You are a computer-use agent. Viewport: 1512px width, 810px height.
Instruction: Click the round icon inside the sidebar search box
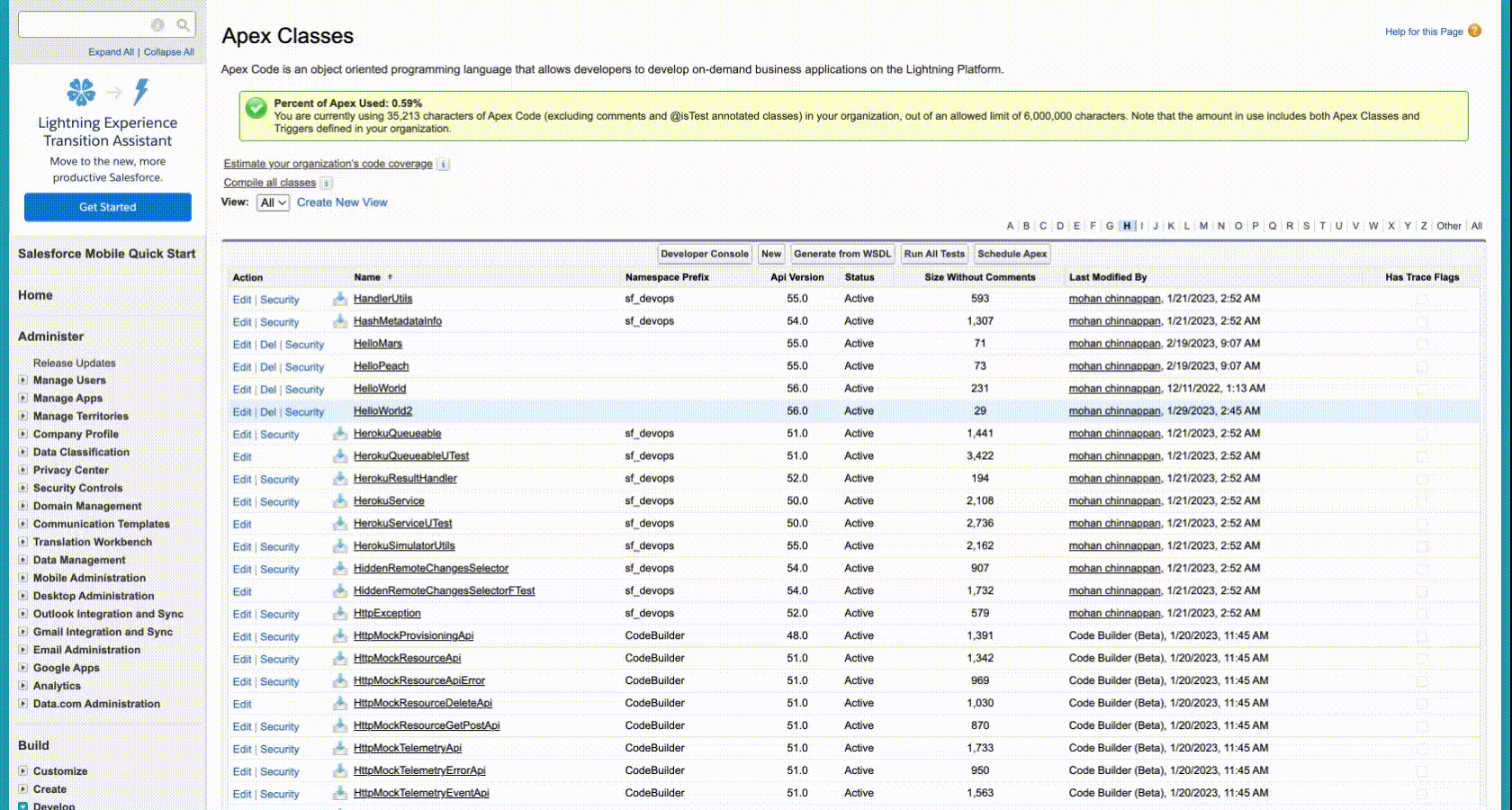(x=157, y=25)
